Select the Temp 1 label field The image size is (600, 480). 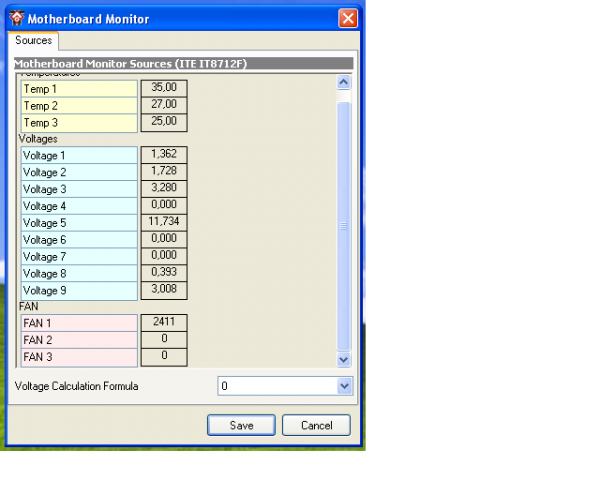(78, 88)
